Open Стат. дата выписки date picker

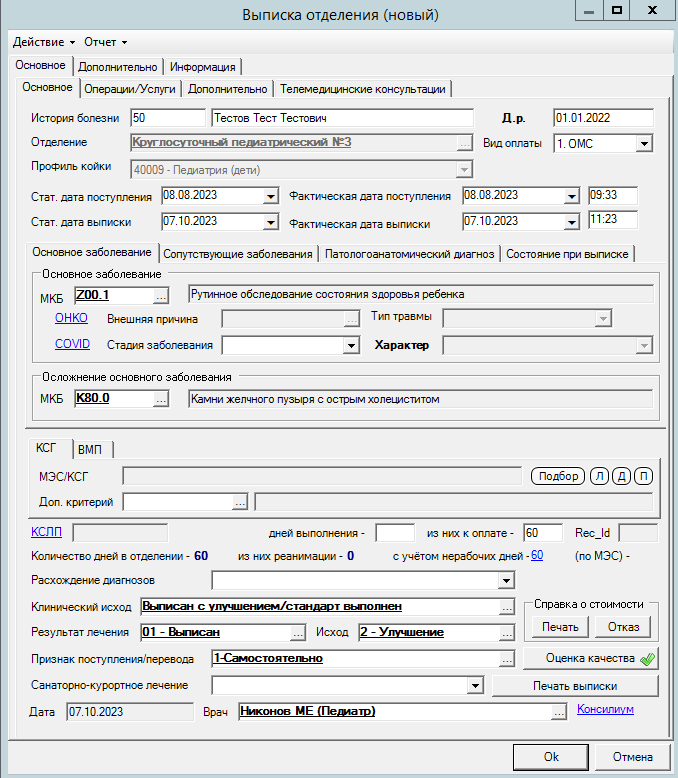click(270, 222)
